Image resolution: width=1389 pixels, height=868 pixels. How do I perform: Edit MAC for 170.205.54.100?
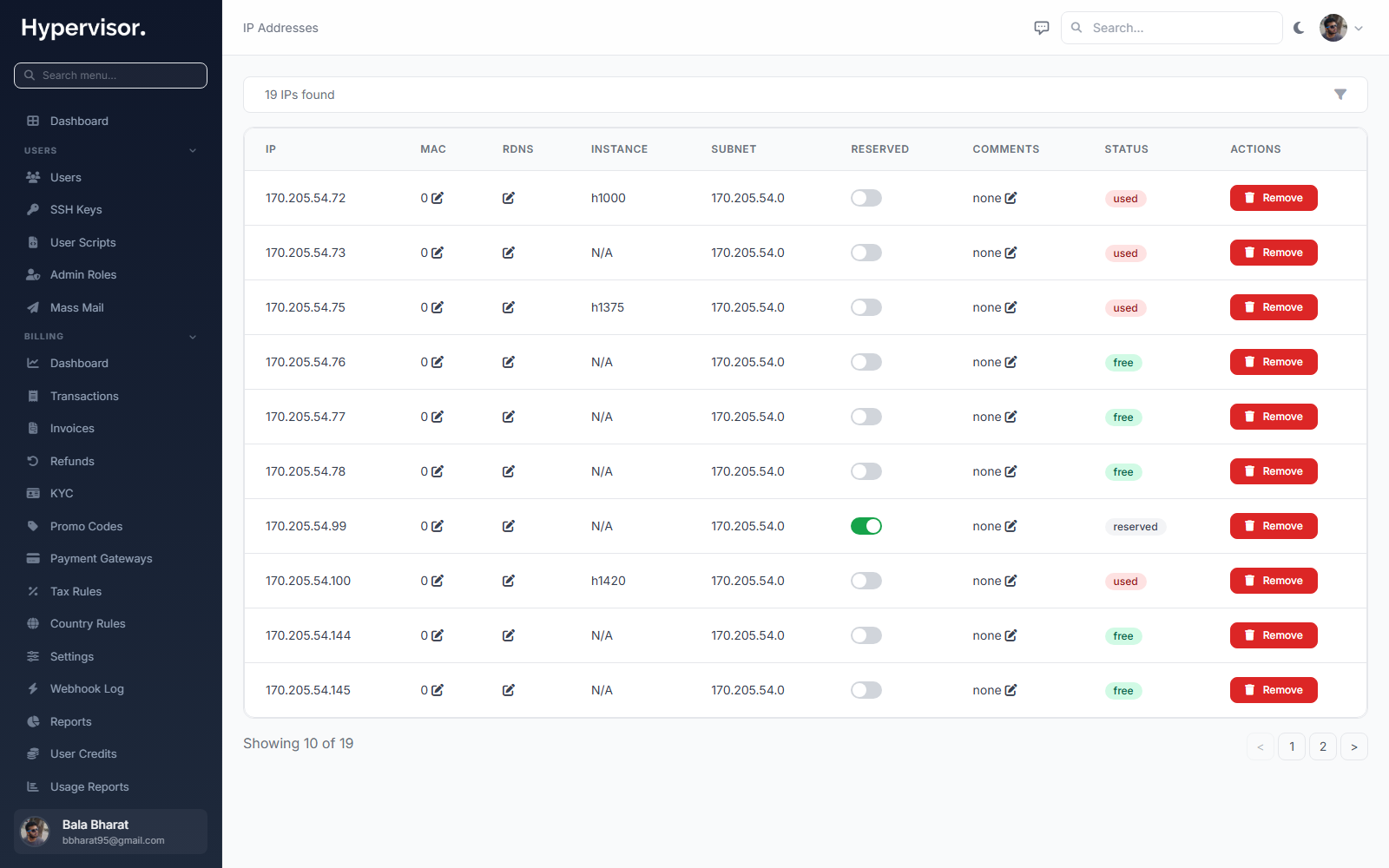438,581
